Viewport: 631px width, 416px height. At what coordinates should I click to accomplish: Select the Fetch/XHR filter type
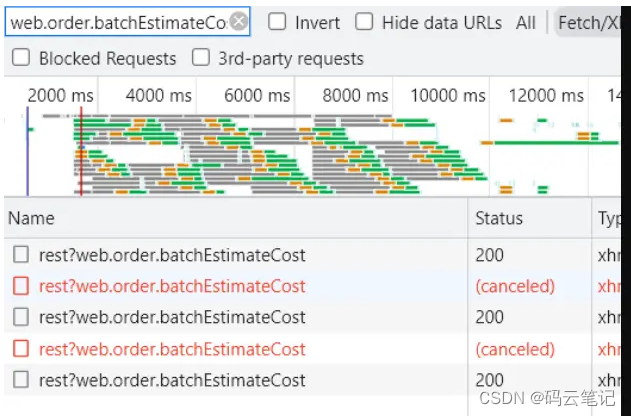pyautogui.click(x=589, y=23)
